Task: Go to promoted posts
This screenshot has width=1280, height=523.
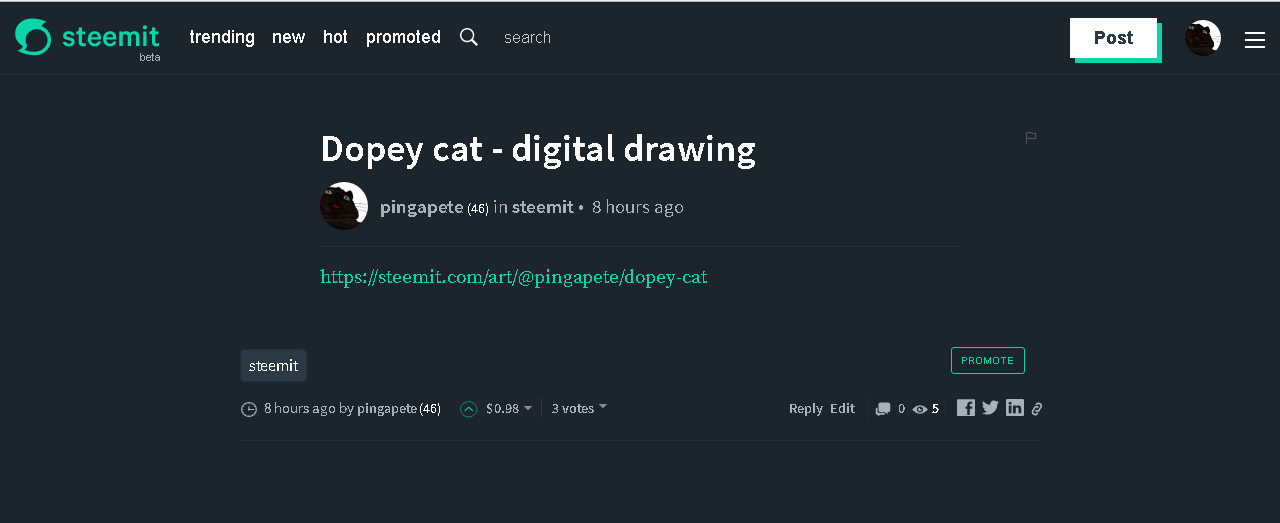Action: coord(403,37)
